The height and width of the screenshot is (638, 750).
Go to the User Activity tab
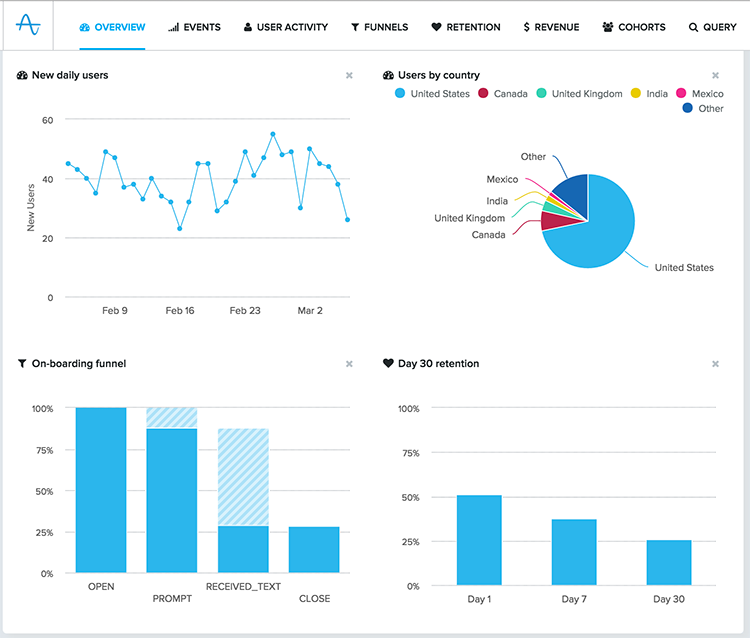(285, 27)
